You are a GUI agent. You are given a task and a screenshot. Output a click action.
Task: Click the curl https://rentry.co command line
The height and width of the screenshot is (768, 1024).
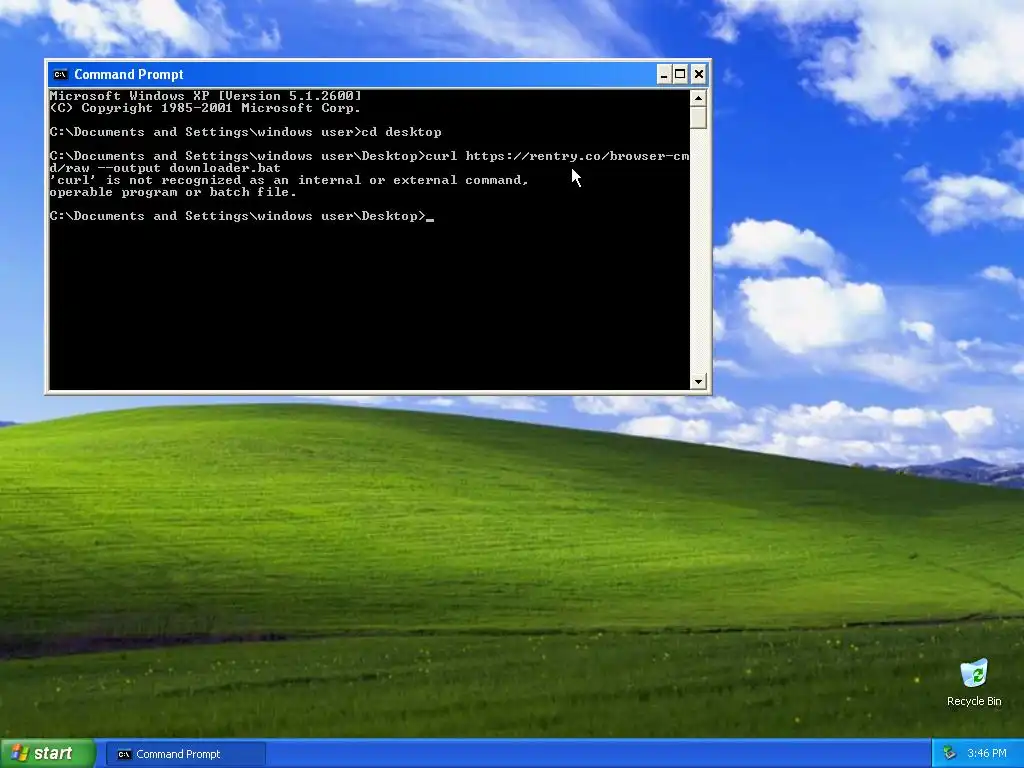(369, 156)
